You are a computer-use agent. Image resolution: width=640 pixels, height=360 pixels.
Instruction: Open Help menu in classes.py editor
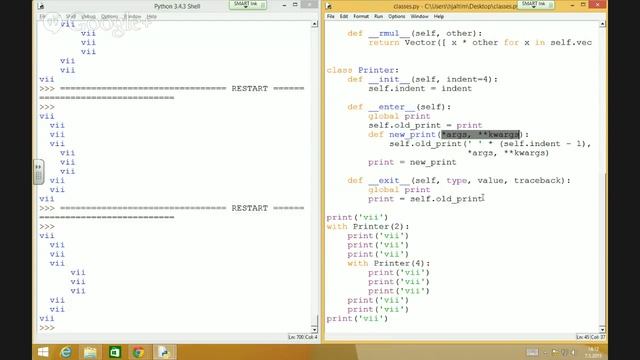[x=439, y=16]
